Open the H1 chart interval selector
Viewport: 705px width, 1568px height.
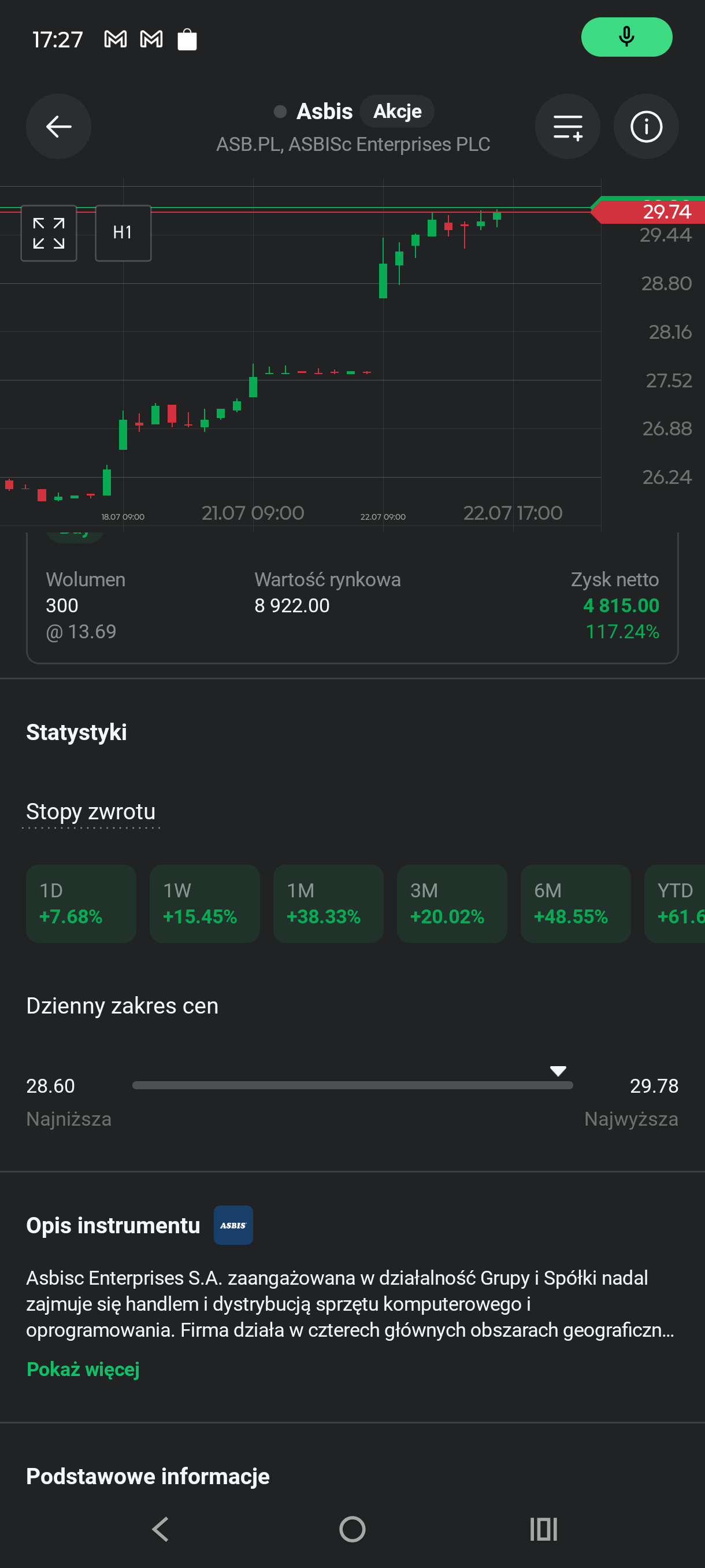(x=123, y=233)
